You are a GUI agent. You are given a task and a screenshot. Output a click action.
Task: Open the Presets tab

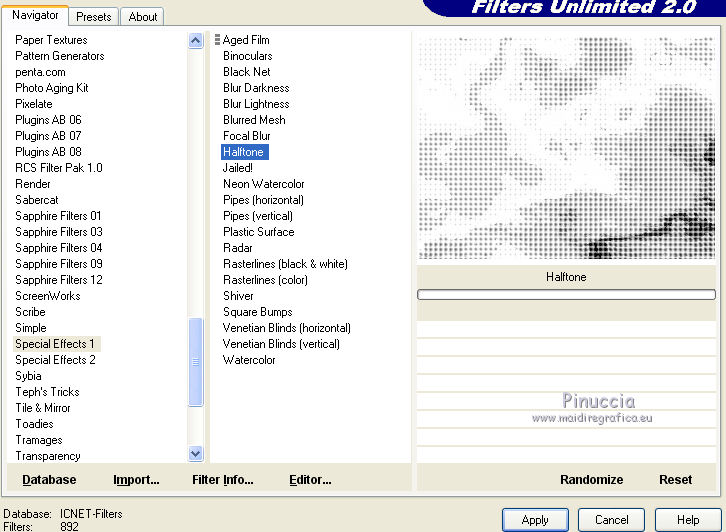94,17
